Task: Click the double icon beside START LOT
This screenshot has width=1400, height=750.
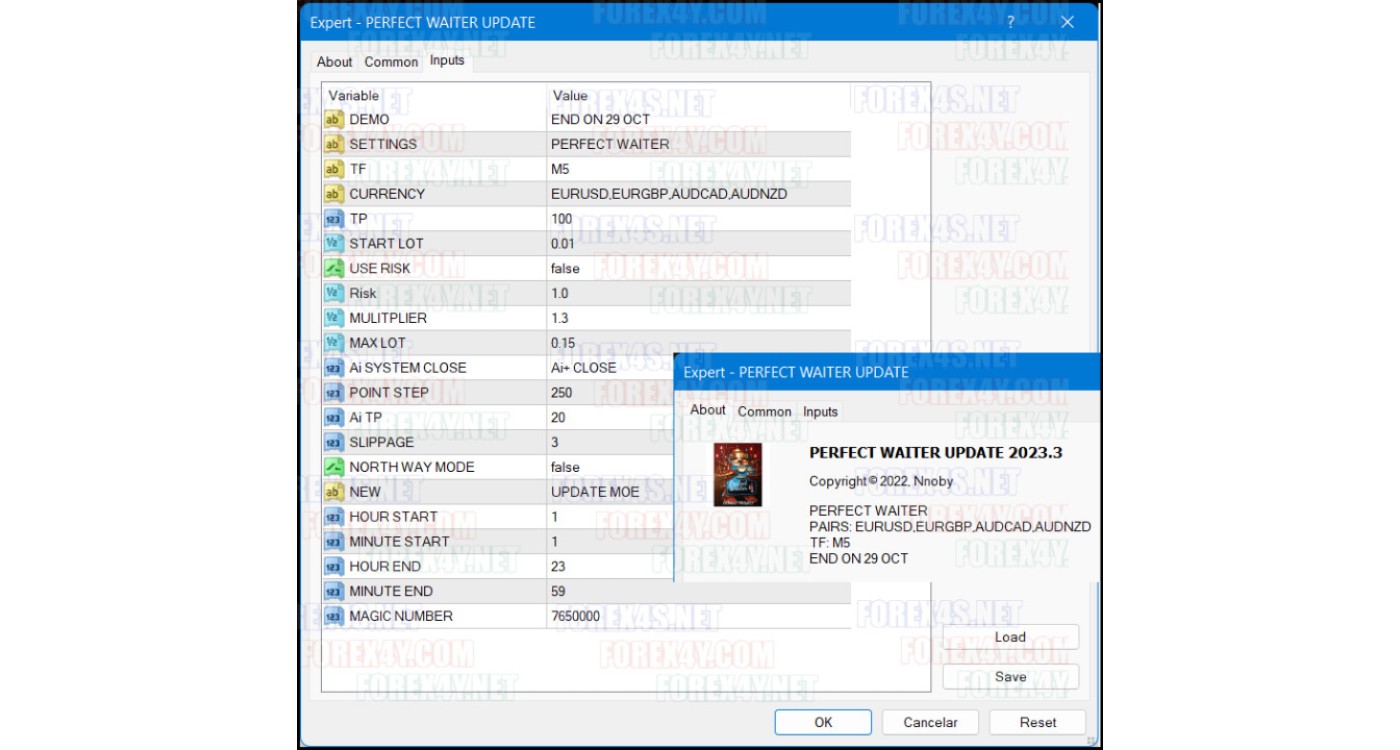Action: coord(334,244)
